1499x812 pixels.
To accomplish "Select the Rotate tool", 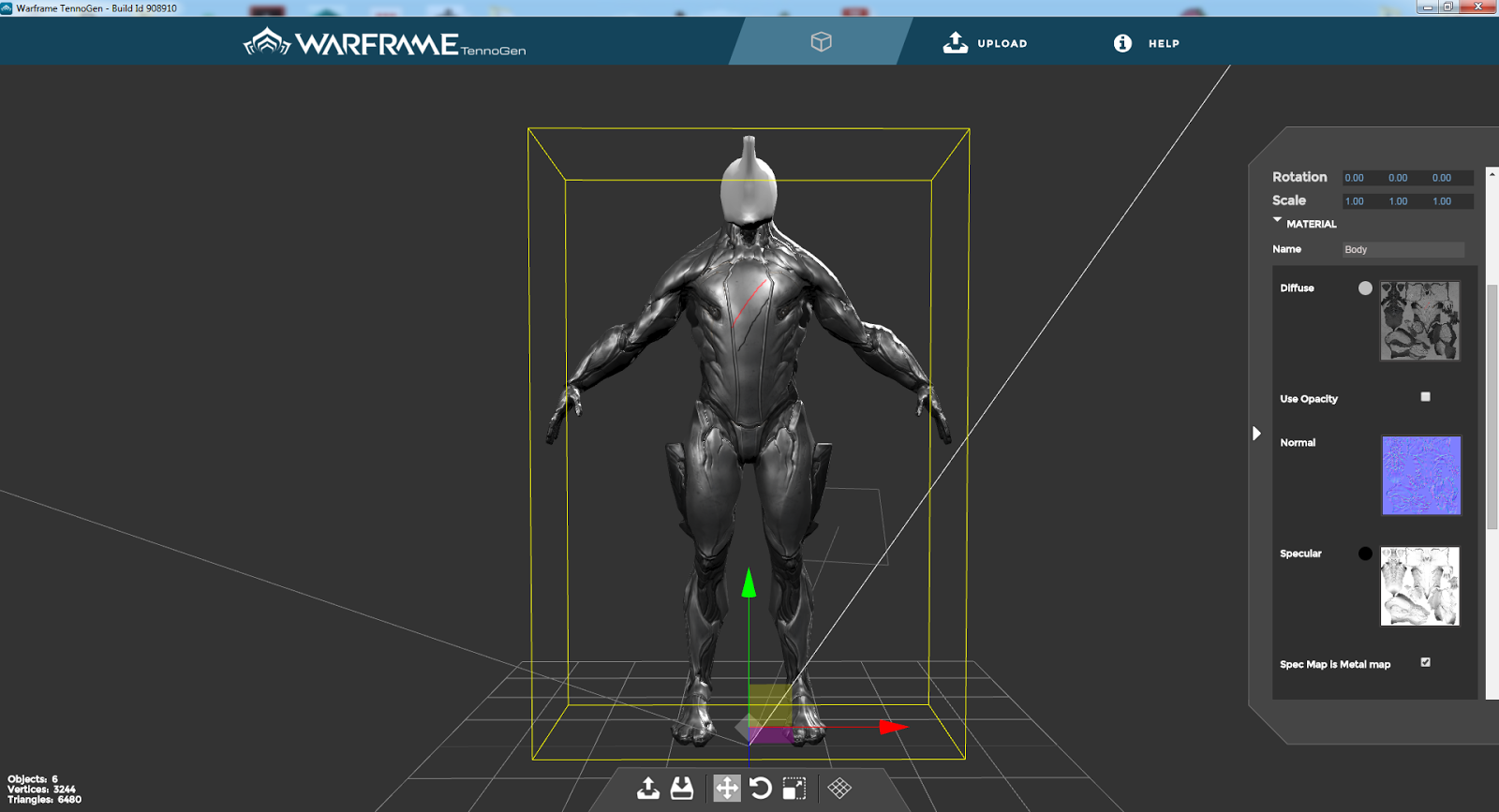I will pyautogui.click(x=761, y=789).
